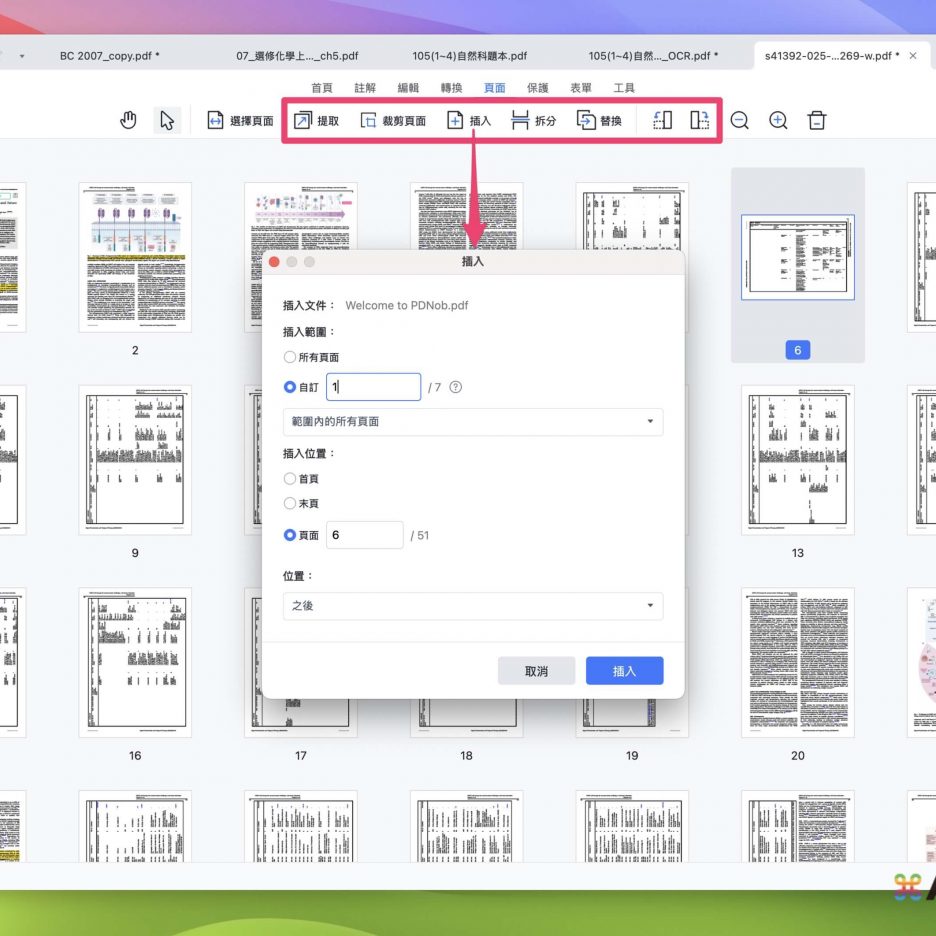Image resolution: width=936 pixels, height=936 pixels.
Task: Delete page using the trash icon
Action: (817, 121)
